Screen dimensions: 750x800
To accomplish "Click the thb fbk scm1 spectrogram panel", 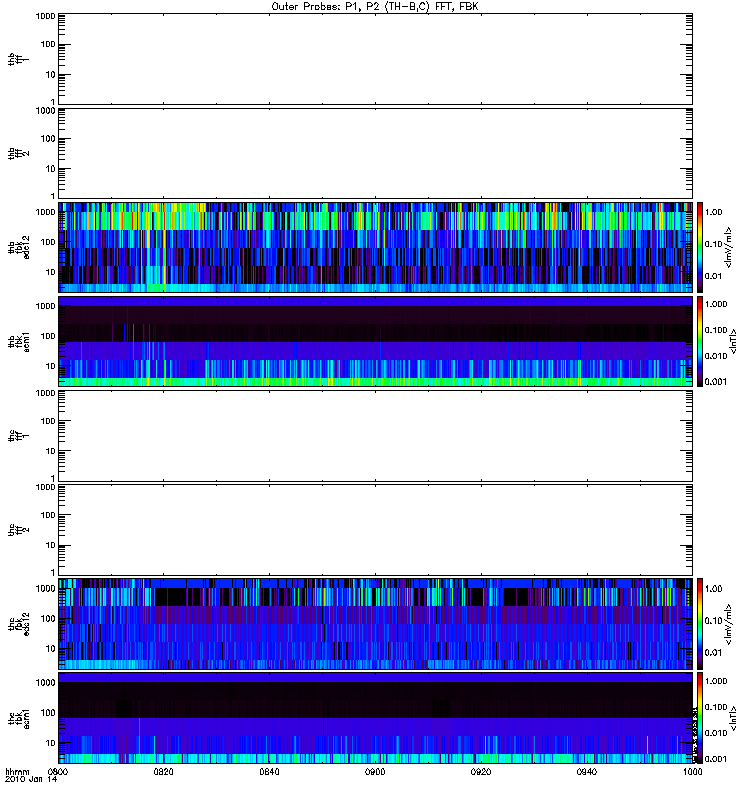I will pyautogui.click(x=376, y=341).
